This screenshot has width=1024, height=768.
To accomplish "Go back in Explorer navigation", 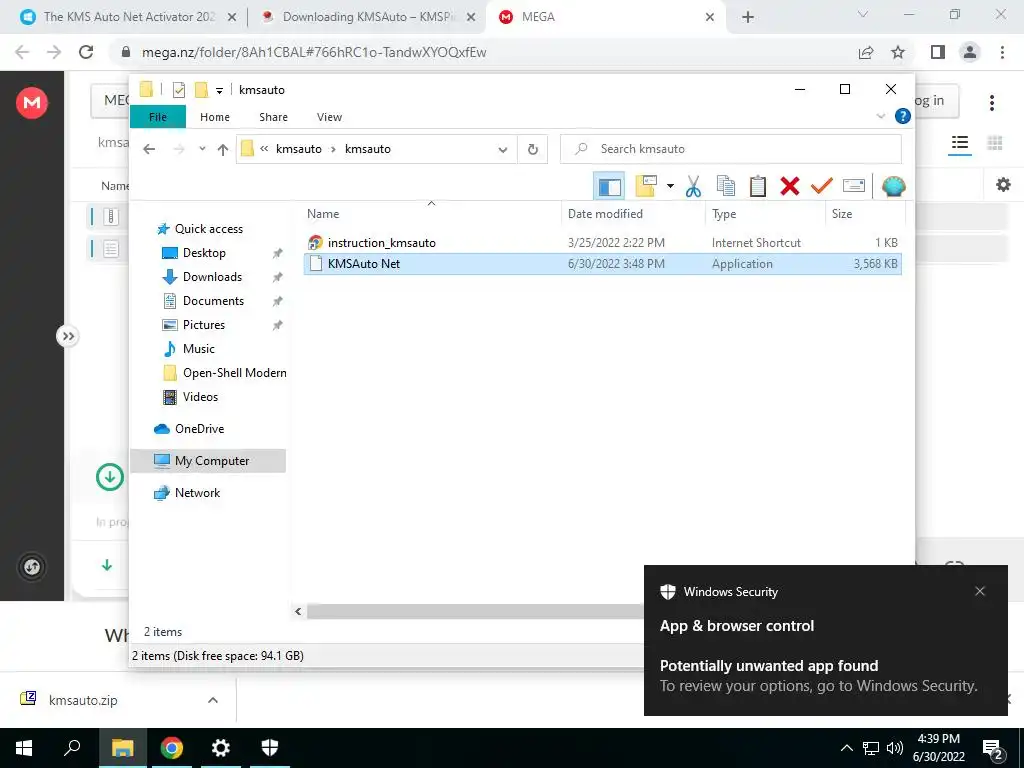I will (149, 150).
